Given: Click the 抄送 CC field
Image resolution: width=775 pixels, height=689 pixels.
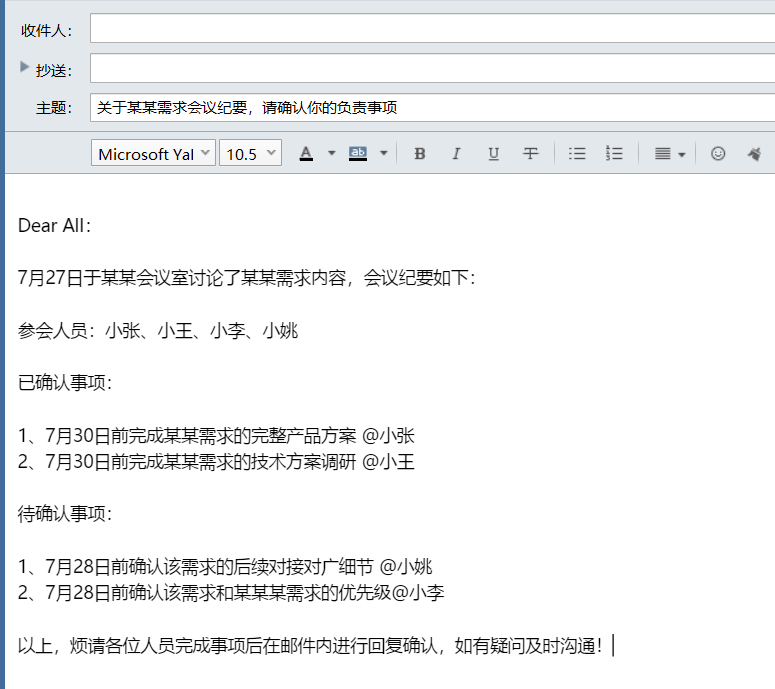Looking at the screenshot, I should 432,68.
